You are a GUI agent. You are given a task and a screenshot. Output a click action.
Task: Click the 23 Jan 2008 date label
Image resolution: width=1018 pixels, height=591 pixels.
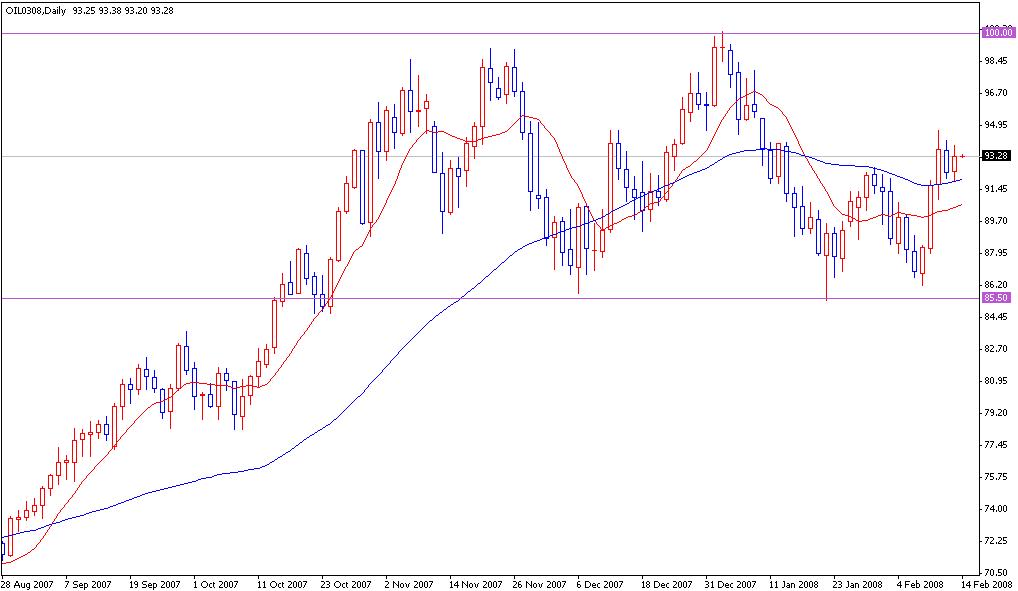(x=858, y=584)
